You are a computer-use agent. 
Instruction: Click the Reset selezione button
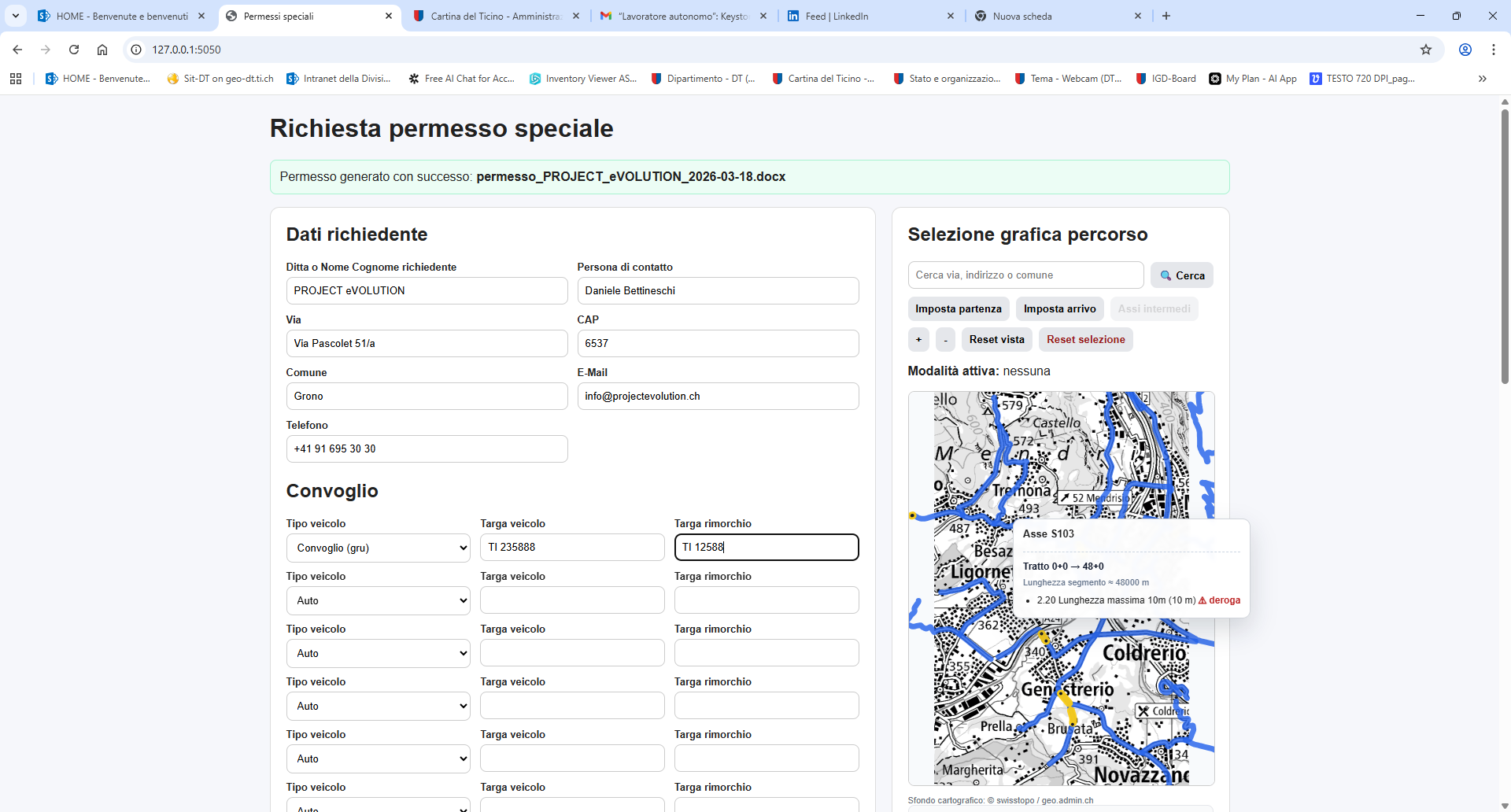click(x=1085, y=340)
